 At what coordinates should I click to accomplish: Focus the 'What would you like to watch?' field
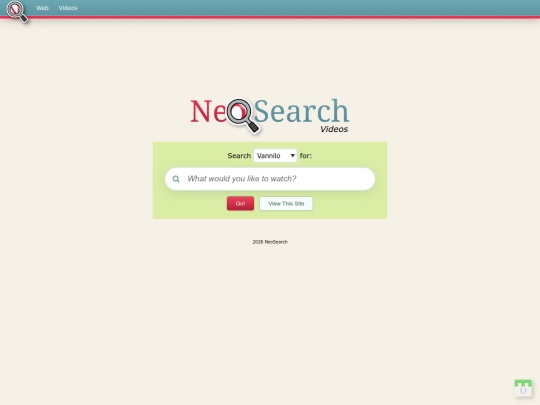coord(270,179)
